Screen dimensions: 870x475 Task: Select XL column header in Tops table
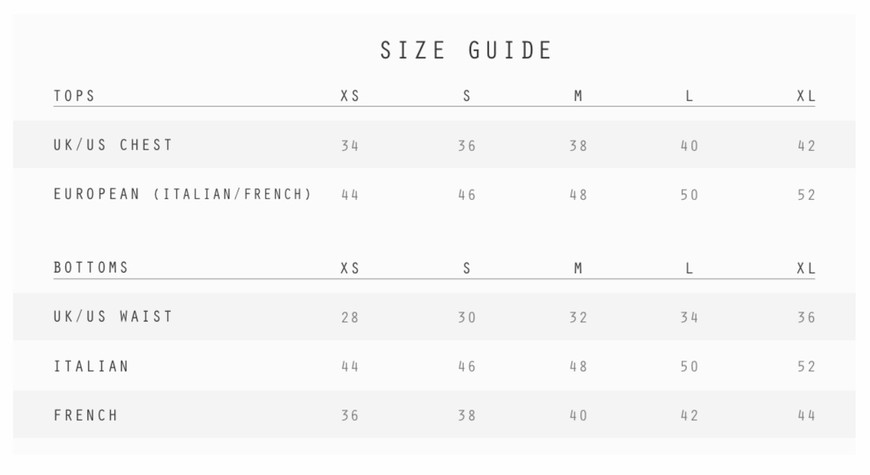coord(806,96)
